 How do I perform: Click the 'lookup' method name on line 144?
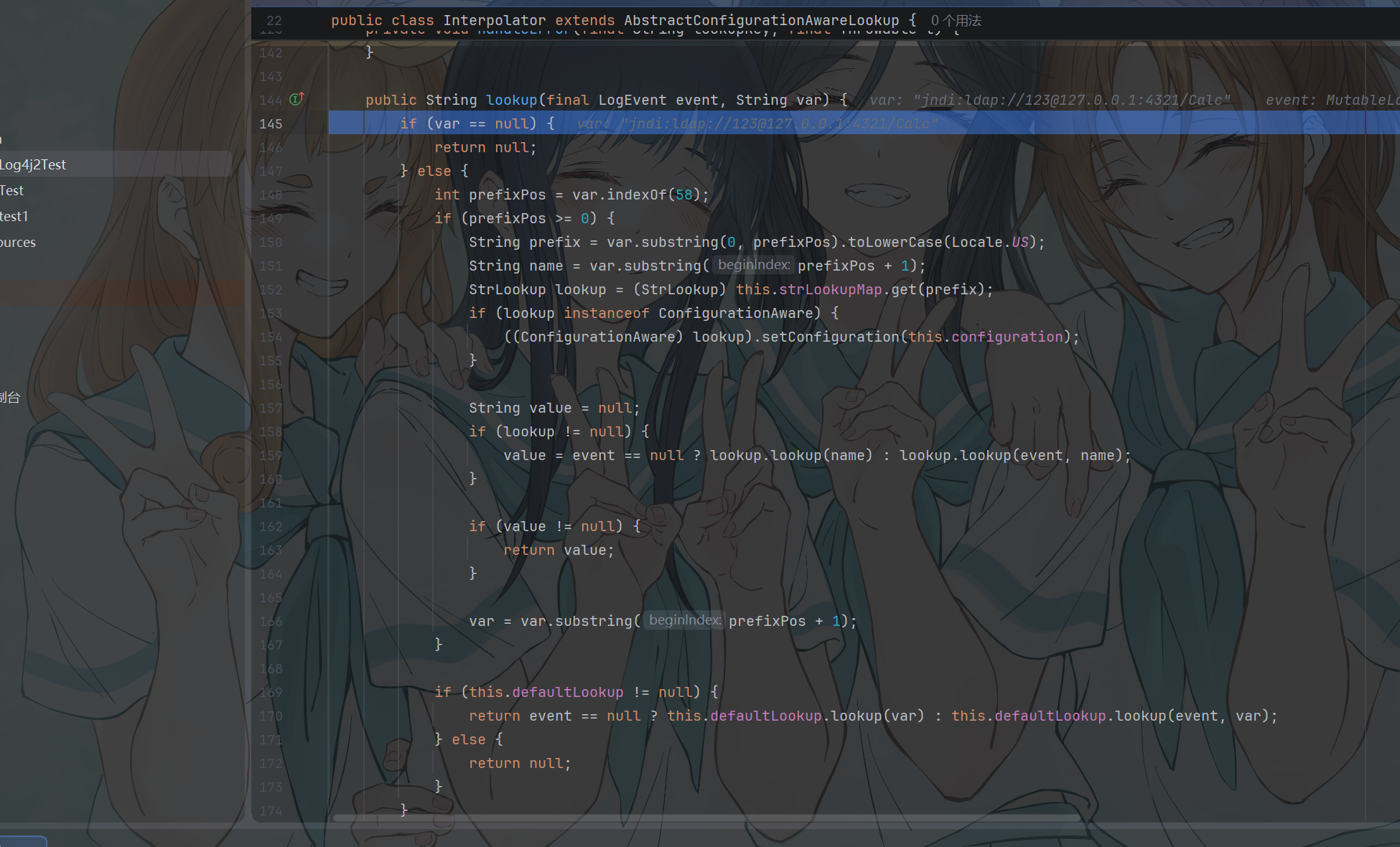pyautogui.click(x=511, y=100)
